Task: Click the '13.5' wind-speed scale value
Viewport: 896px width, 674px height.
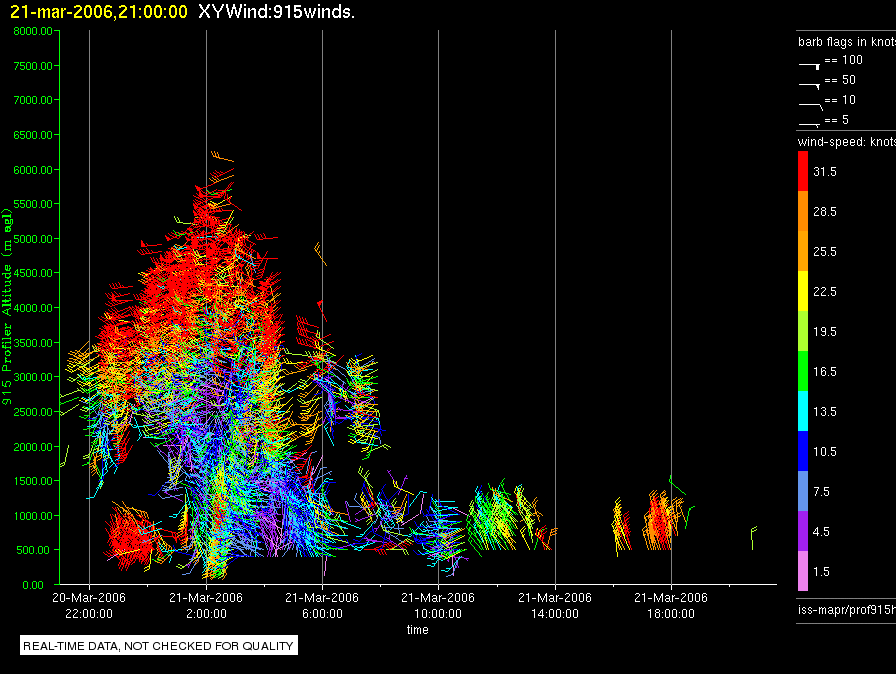Action: point(825,412)
